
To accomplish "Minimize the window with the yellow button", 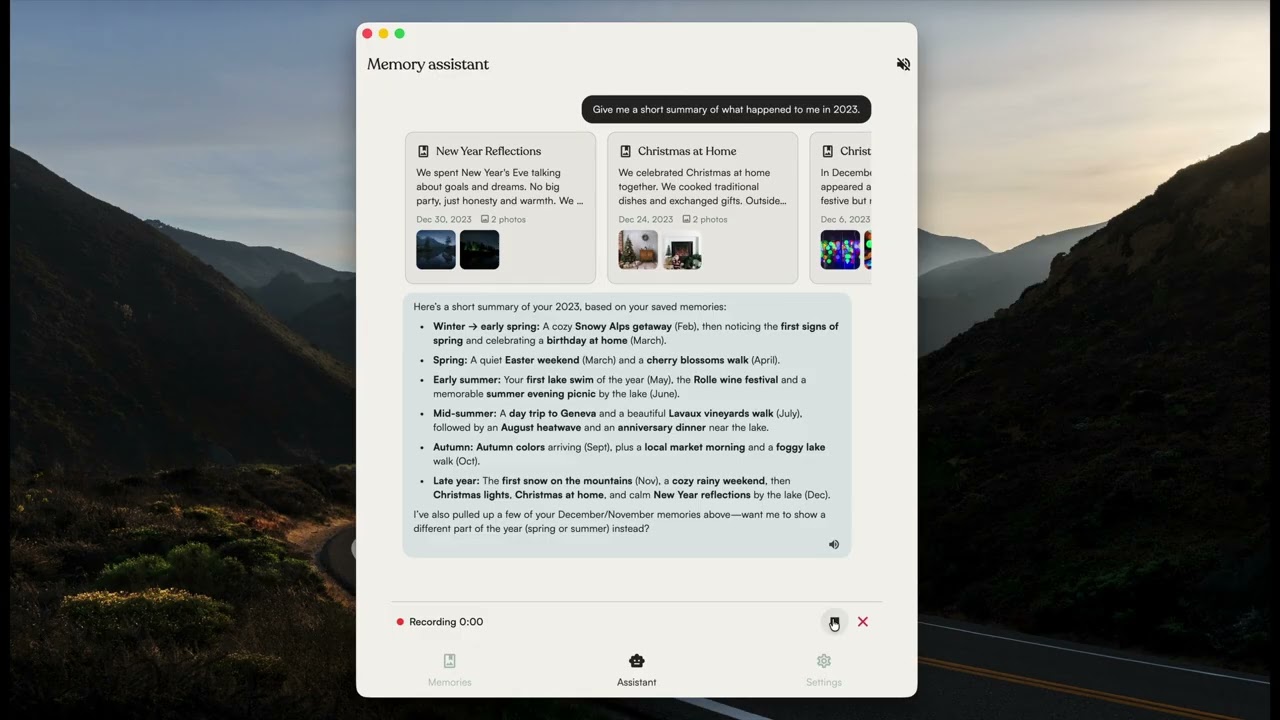I will 383,34.
